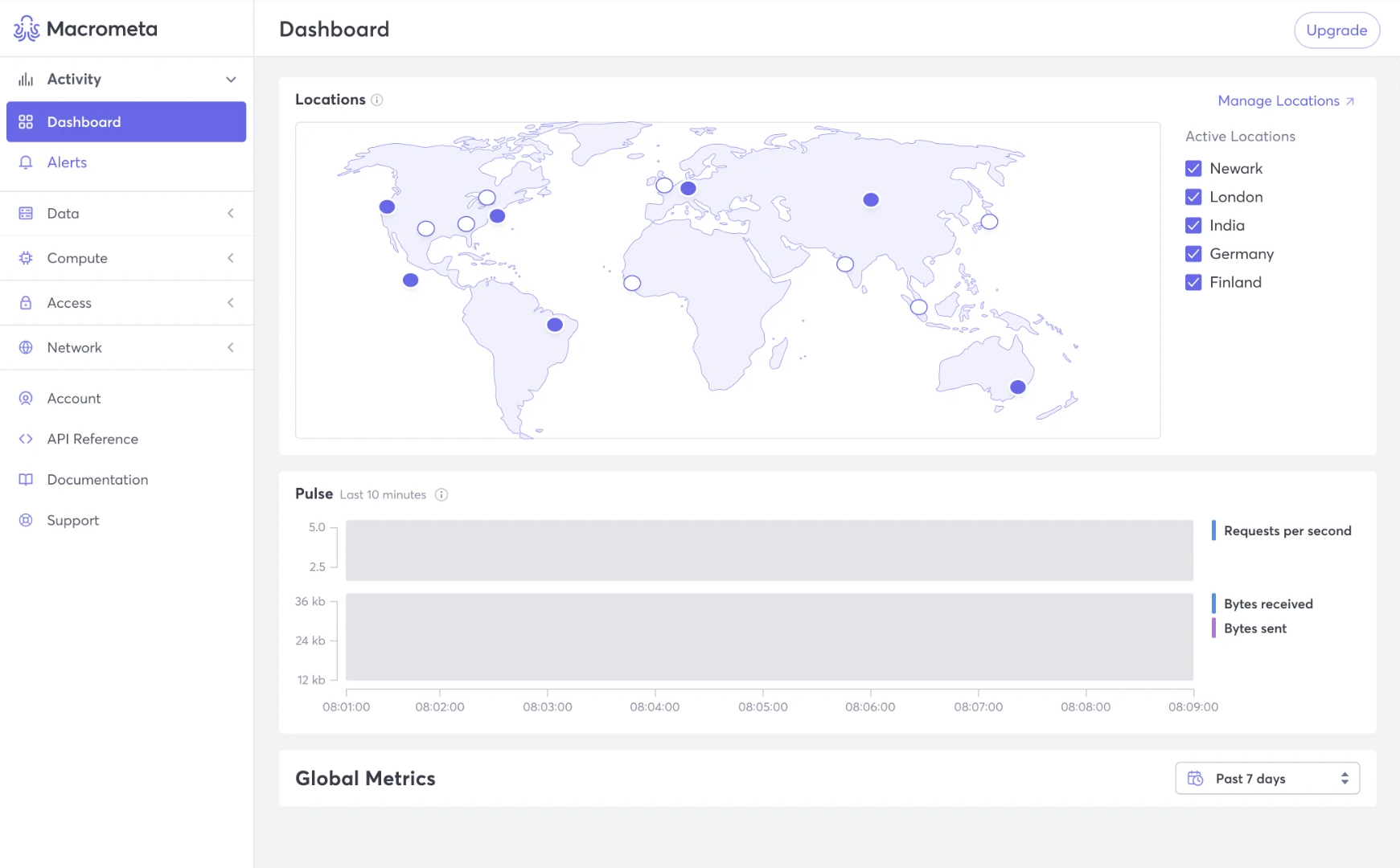Viewport: 1400px width, 868px height.
Task: Expand the Compute menu chevron
Action: click(x=231, y=258)
